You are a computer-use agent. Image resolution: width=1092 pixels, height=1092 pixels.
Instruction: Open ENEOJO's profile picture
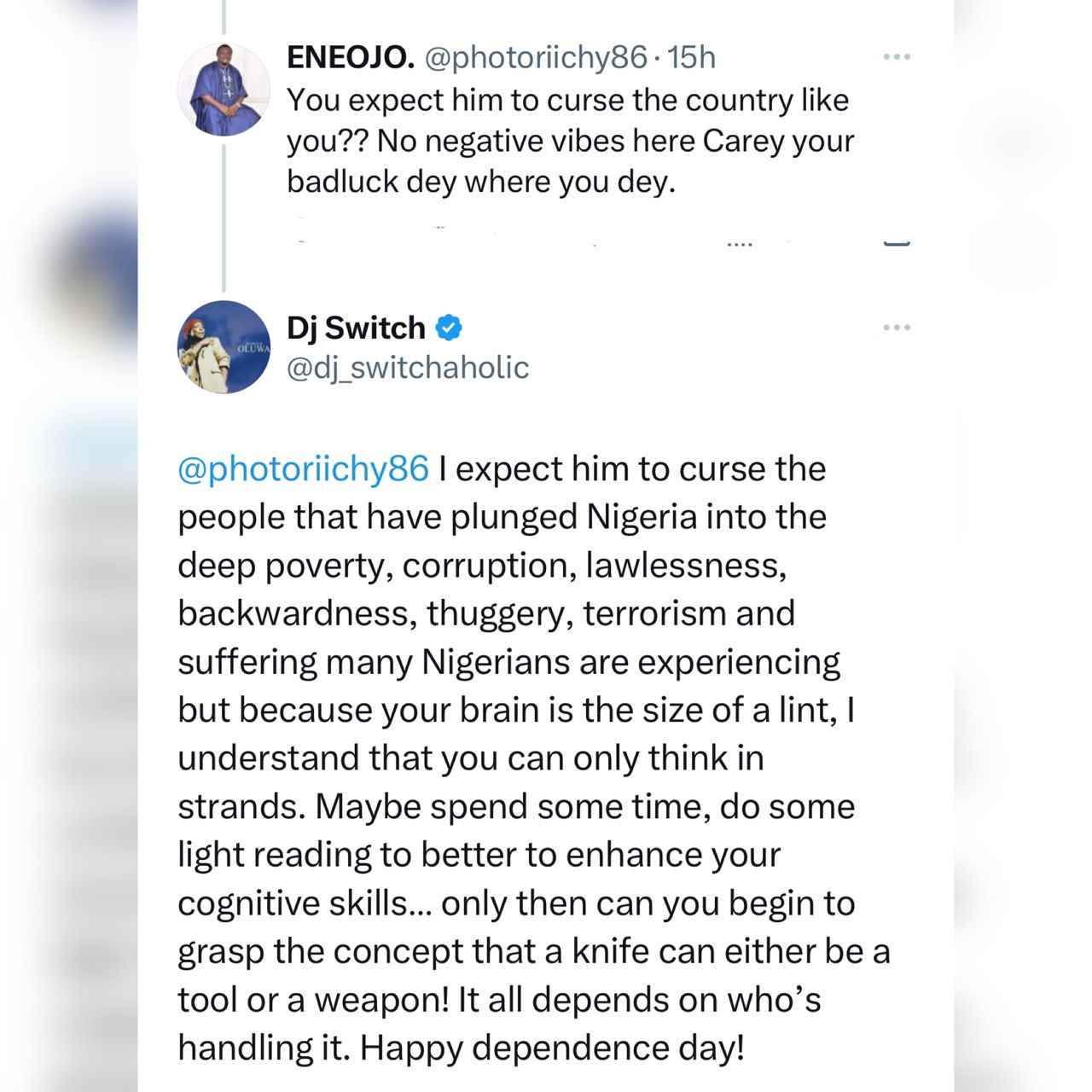click(x=224, y=89)
